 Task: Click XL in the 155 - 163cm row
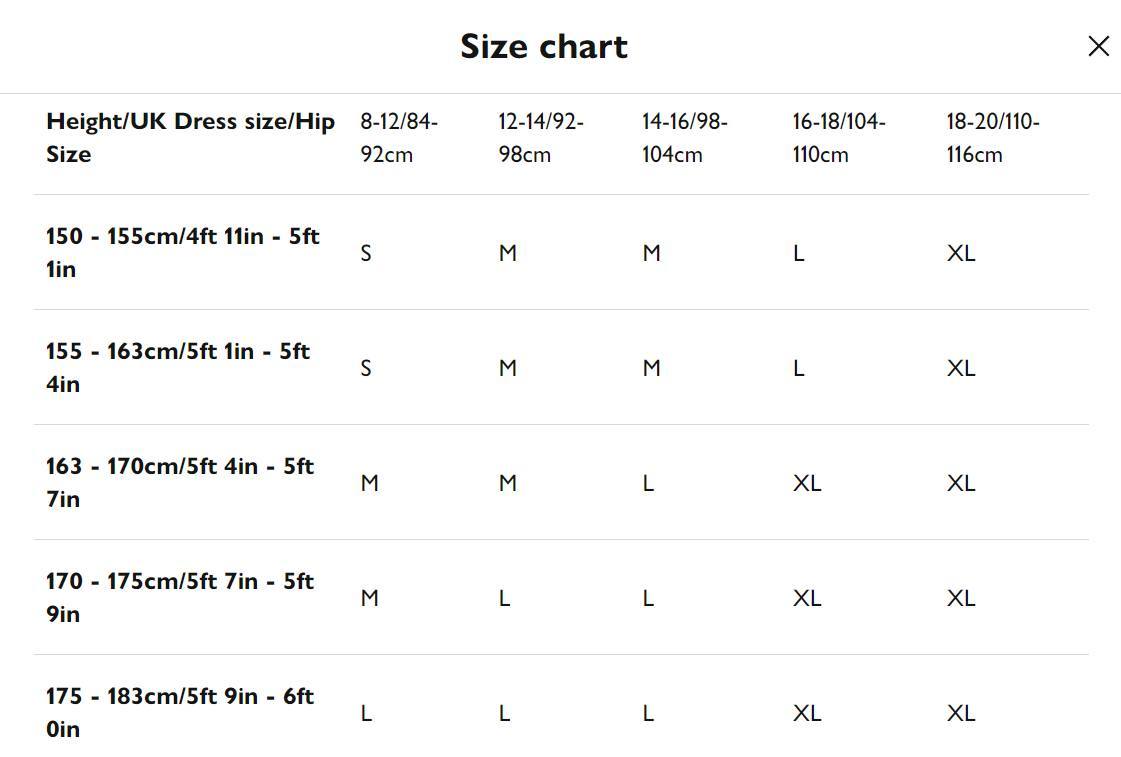pyautogui.click(x=961, y=368)
